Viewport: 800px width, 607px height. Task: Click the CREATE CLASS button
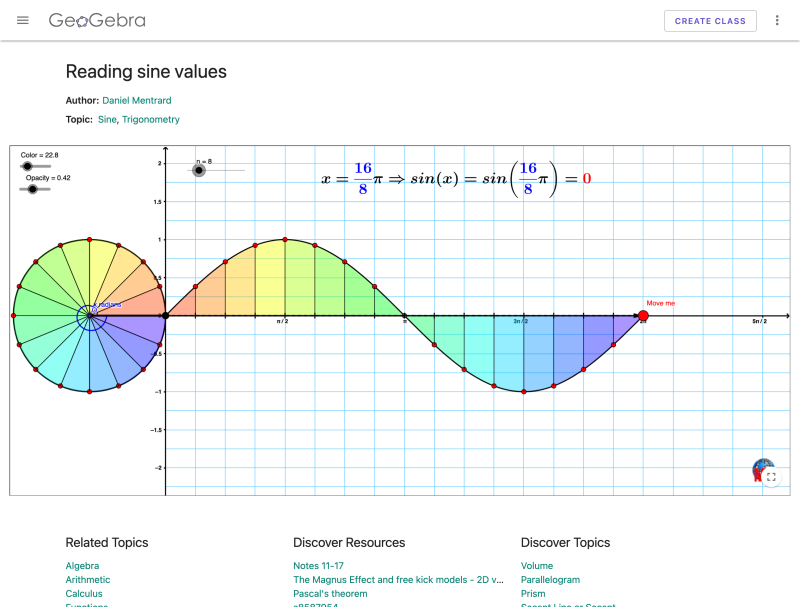710,20
